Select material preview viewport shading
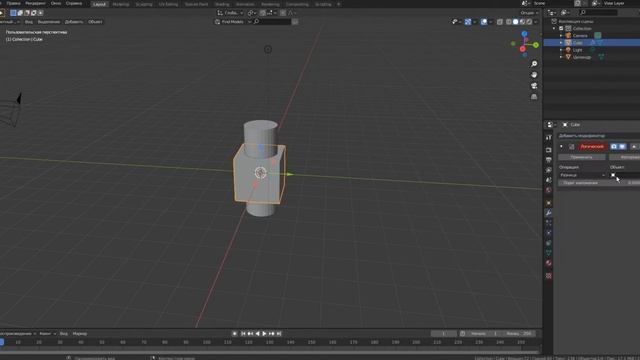The width and height of the screenshot is (640, 360). pyautogui.click(x=522, y=22)
